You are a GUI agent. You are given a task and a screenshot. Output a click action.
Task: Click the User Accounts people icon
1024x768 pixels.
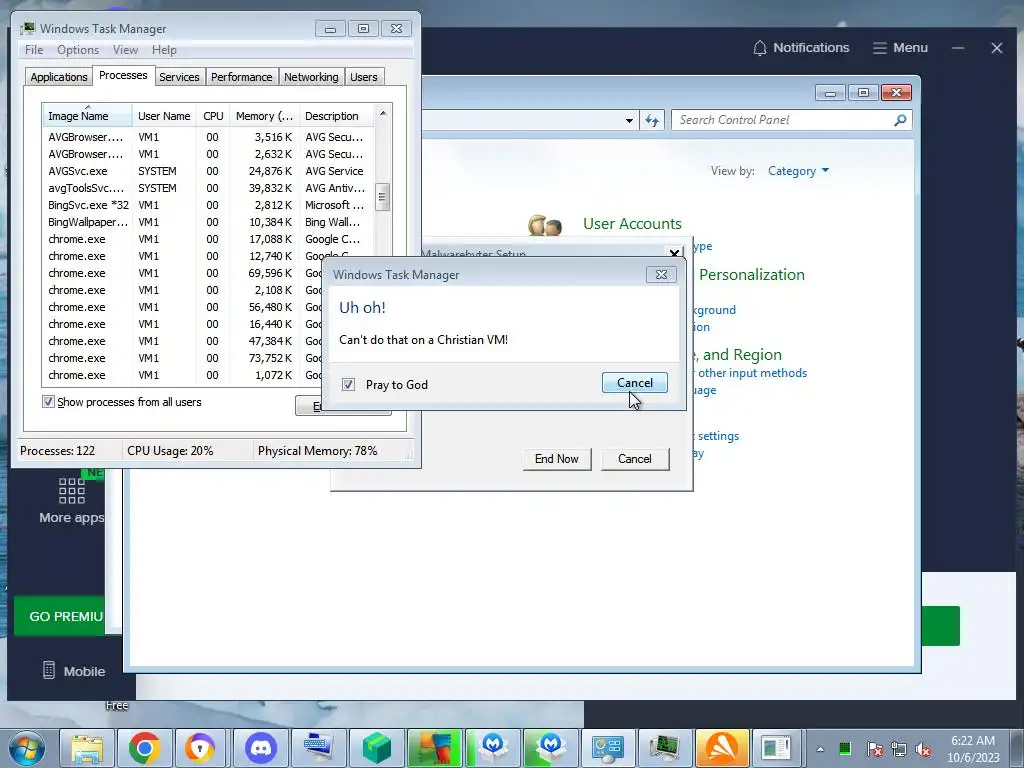tap(545, 225)
